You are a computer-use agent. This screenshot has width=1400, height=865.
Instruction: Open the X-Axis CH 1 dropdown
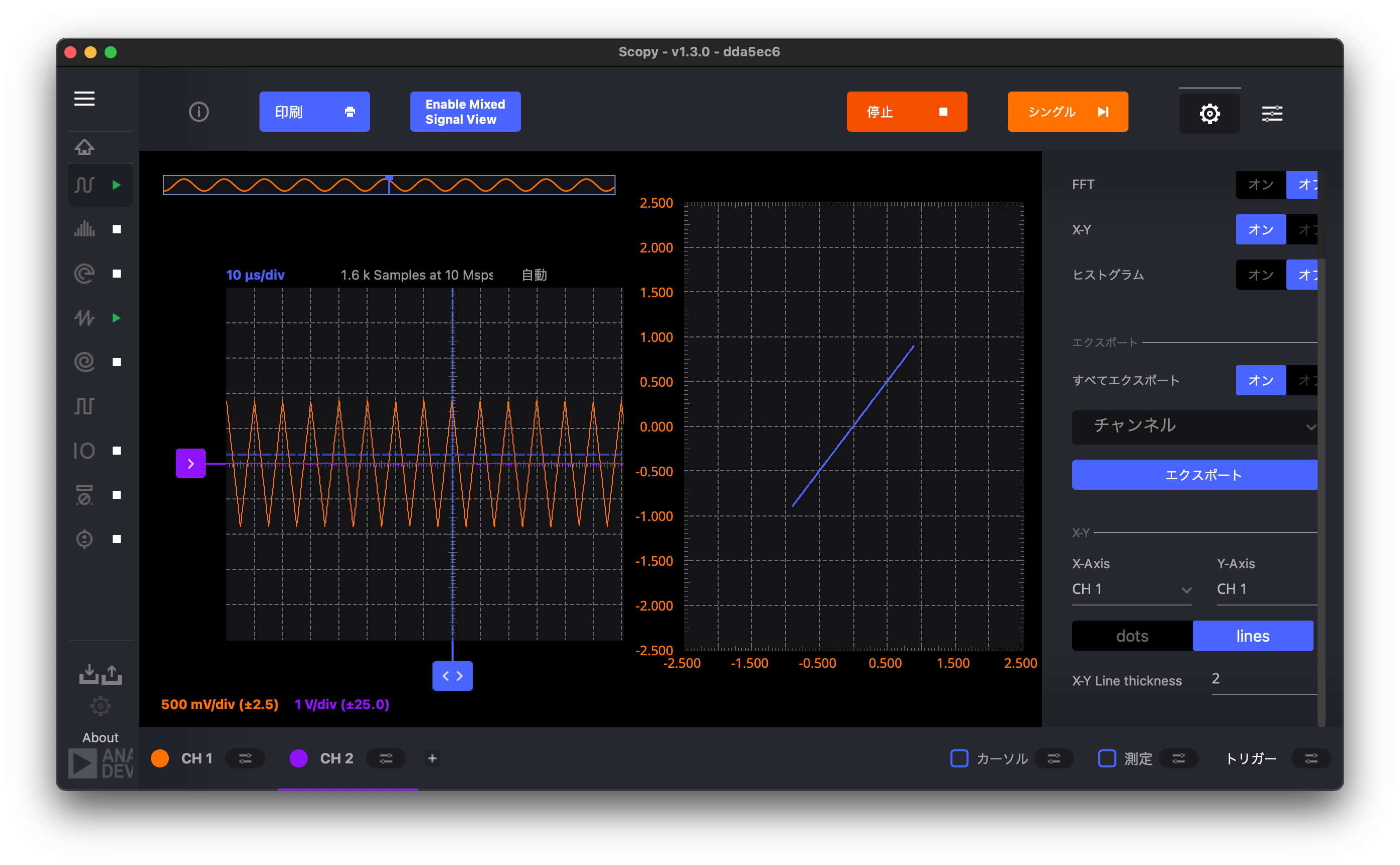tap(1131, 589)
